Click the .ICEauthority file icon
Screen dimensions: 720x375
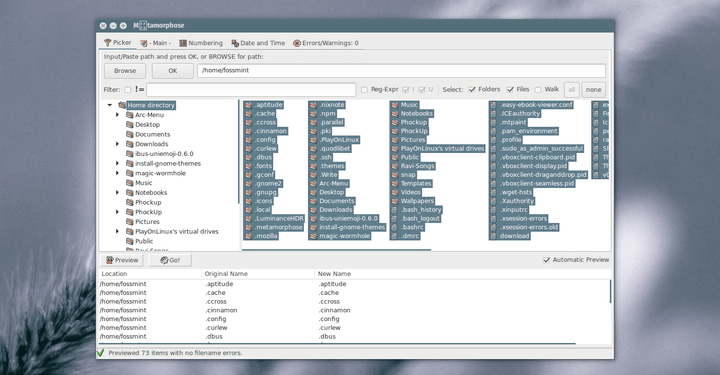pyautogui.click(x=494, y=114)
